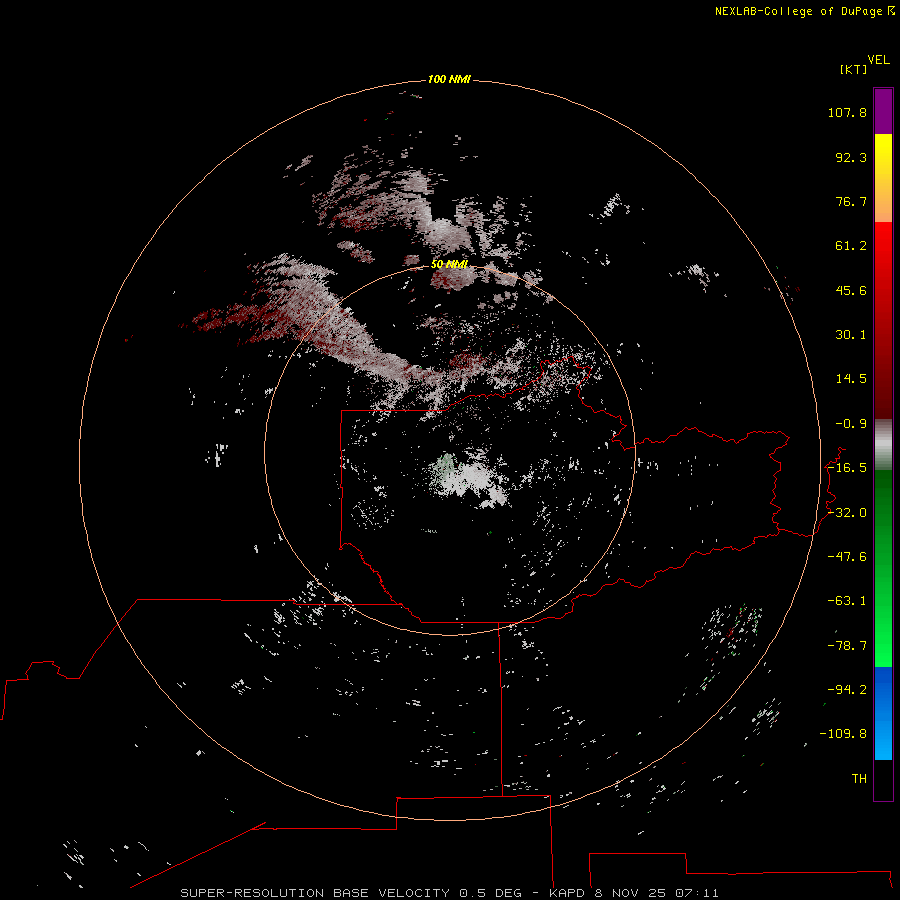This screenshot has height=900, width=900.
Task: Click the purple segment of velocity color bar
Action: click(x=883, y=112)
